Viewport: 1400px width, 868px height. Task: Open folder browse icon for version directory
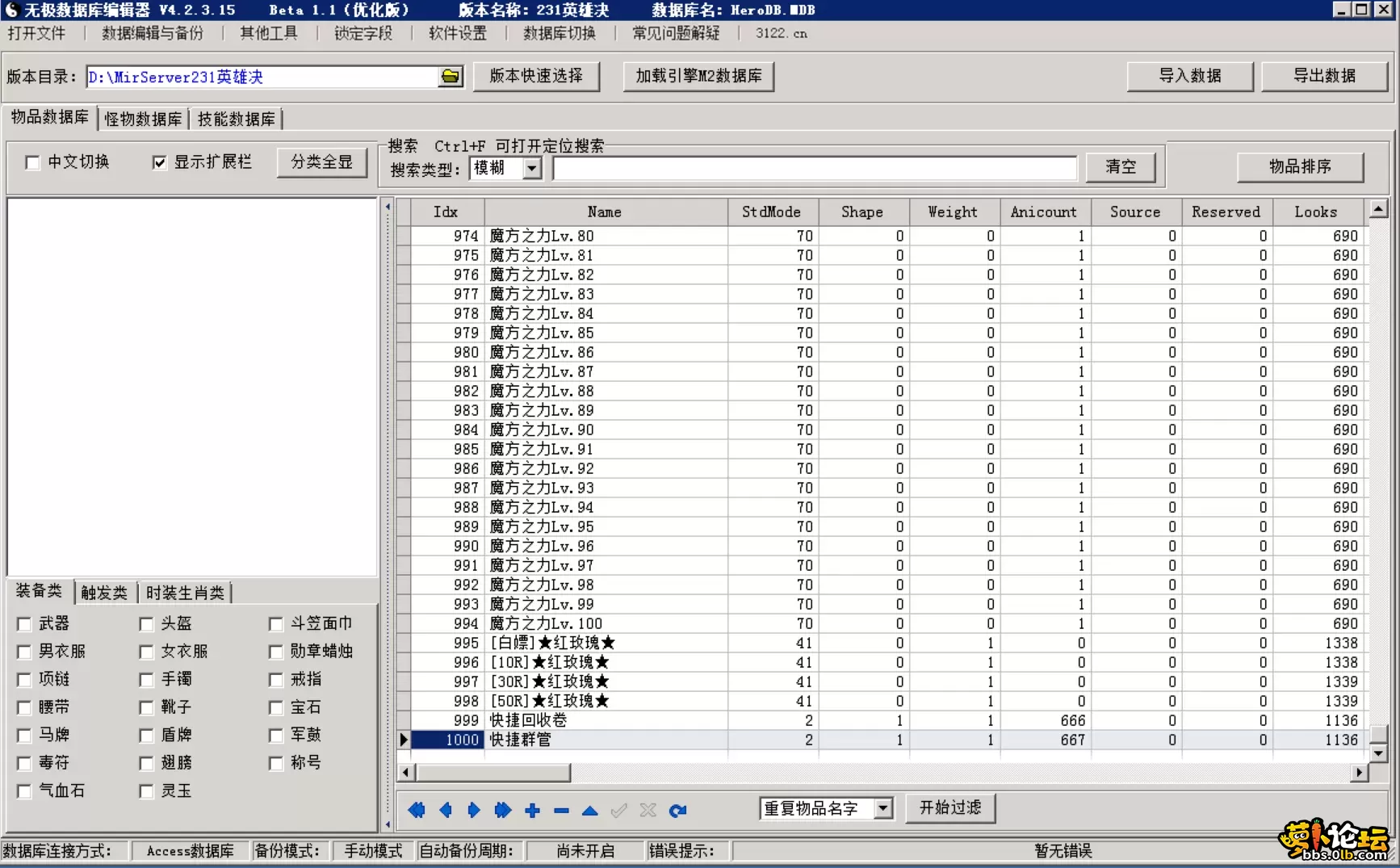tap(451, 77)
